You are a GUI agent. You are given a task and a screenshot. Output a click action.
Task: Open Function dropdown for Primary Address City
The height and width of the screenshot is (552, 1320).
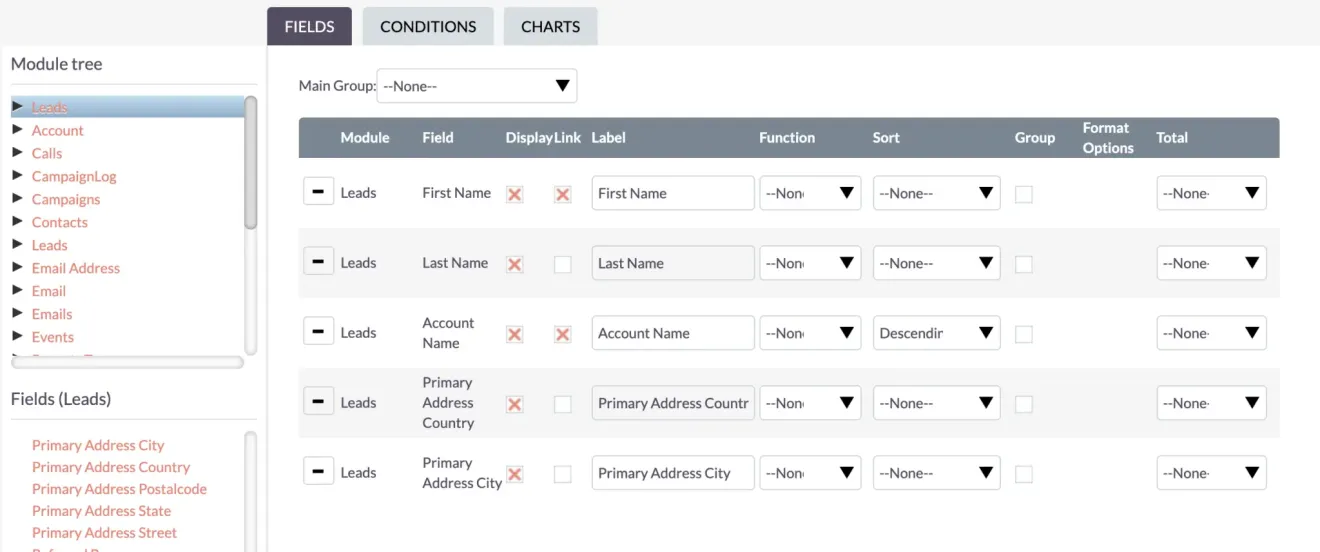[x=810, y=473]
